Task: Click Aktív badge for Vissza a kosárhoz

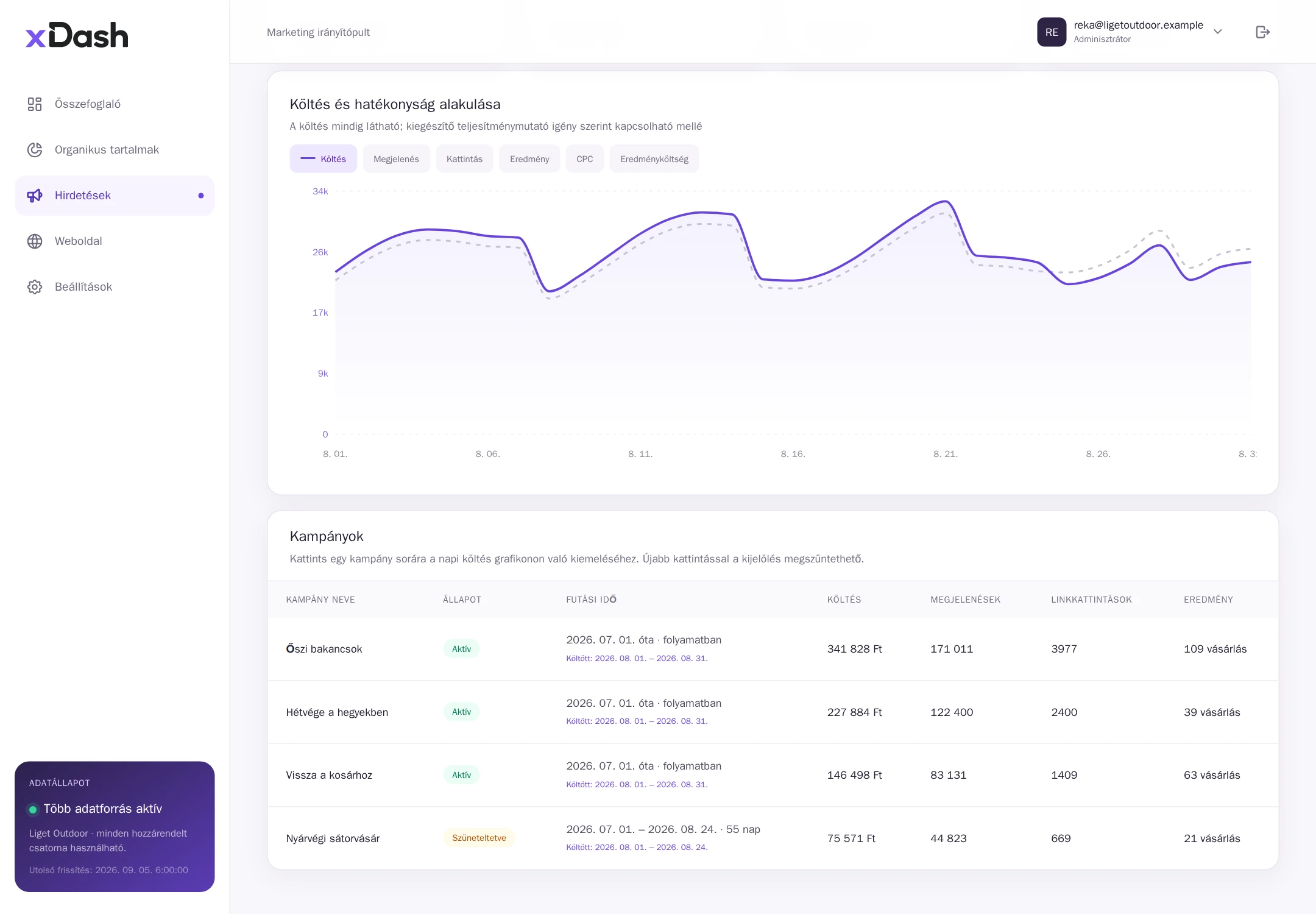Action: point(461,775)
